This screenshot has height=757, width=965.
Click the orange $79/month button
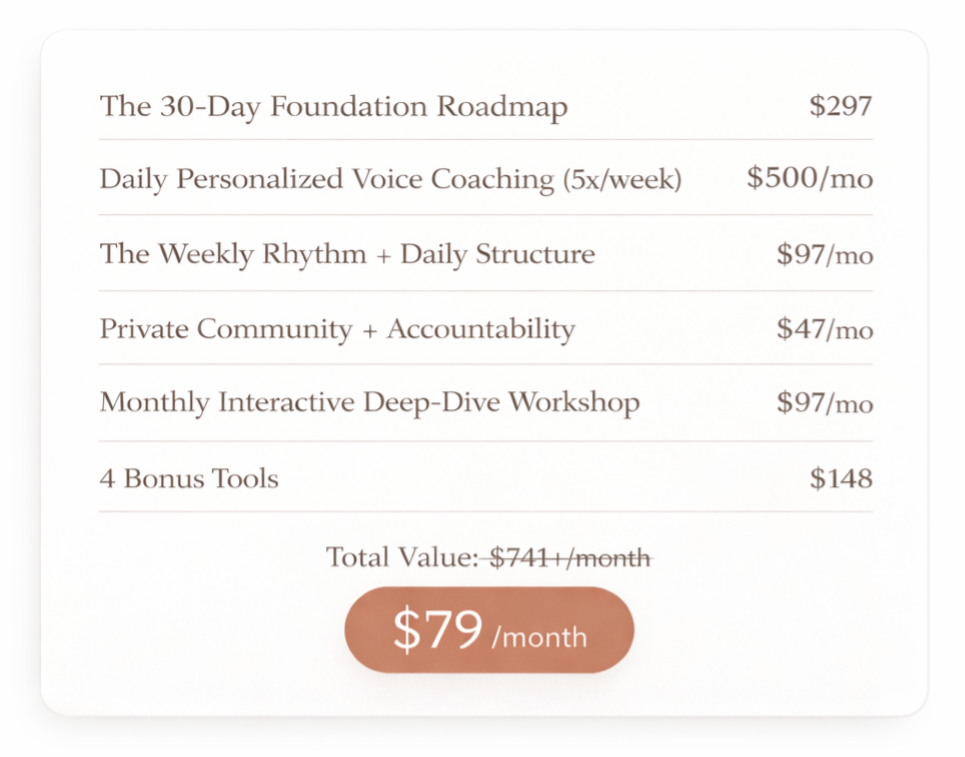point(489,630)
